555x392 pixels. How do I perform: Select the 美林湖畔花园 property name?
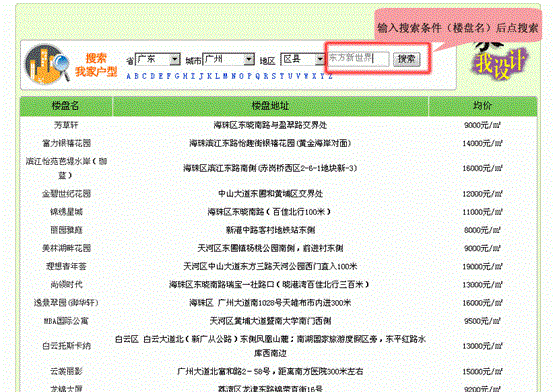pos(66,248)
